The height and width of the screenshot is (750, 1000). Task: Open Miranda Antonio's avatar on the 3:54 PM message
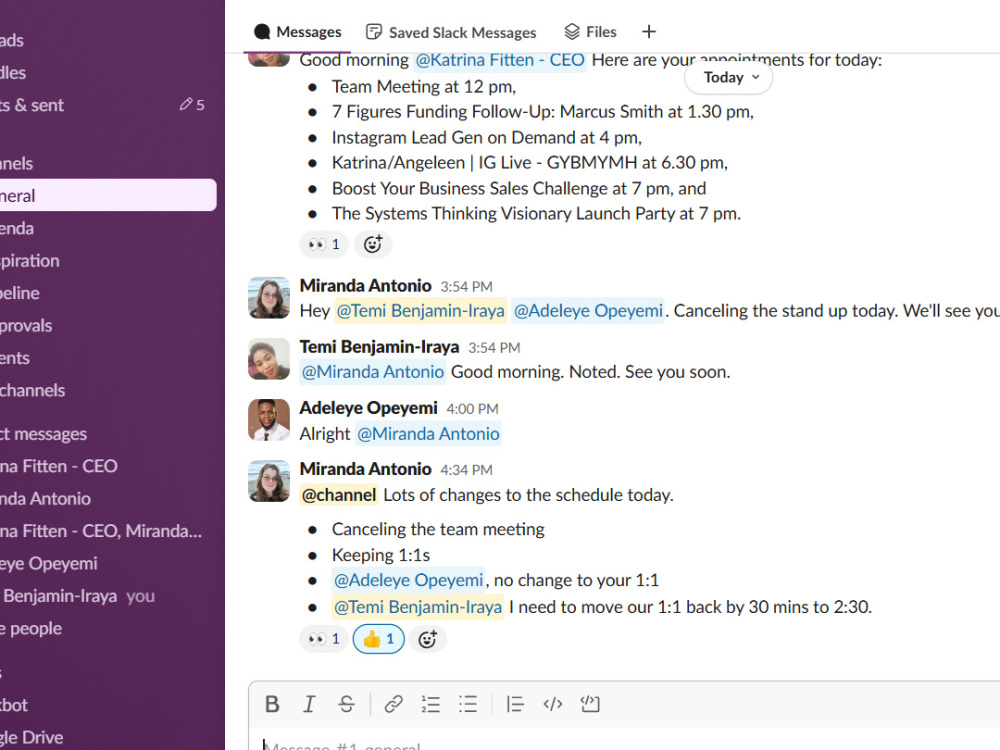(x=268, y=298)
